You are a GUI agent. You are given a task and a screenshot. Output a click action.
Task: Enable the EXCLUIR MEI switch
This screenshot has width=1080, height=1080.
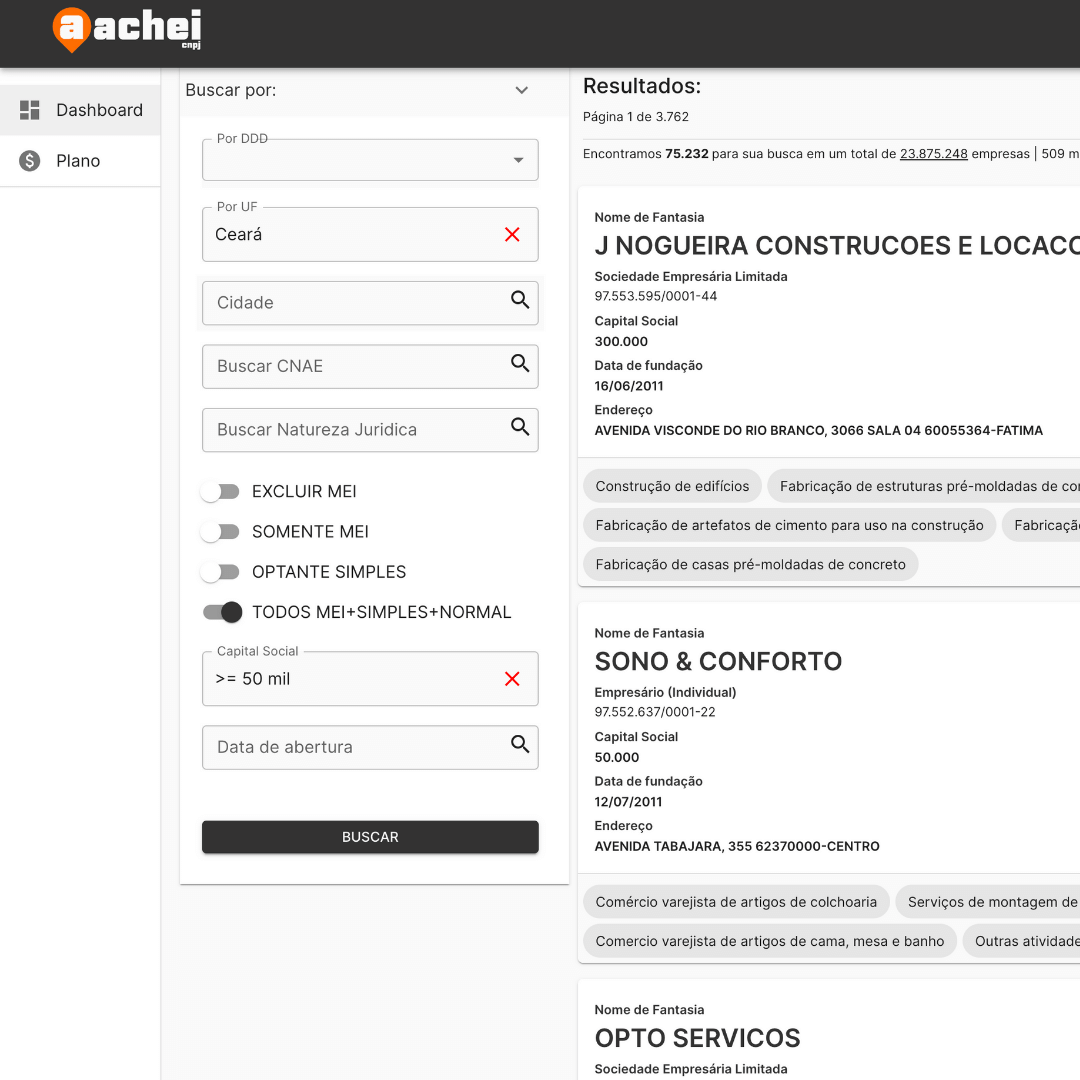pyautogui.click(x=220, y=492)
